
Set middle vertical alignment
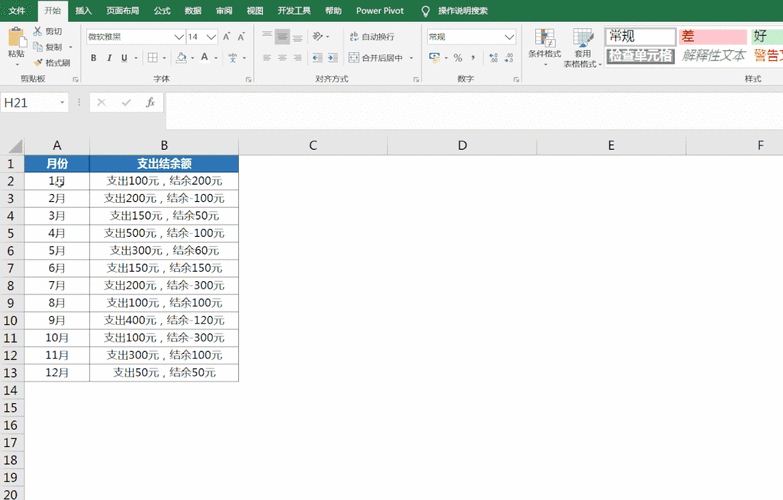pos(282,36)
